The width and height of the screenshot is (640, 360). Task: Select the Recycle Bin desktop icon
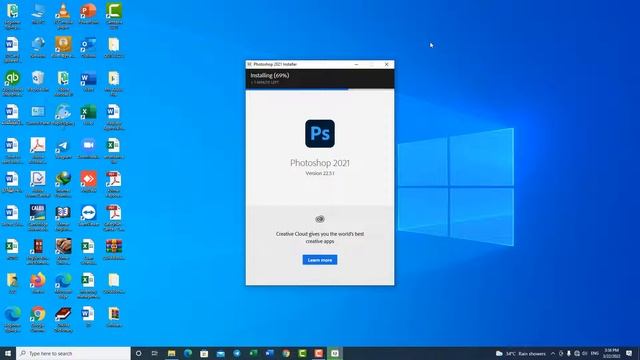point(38,81)
